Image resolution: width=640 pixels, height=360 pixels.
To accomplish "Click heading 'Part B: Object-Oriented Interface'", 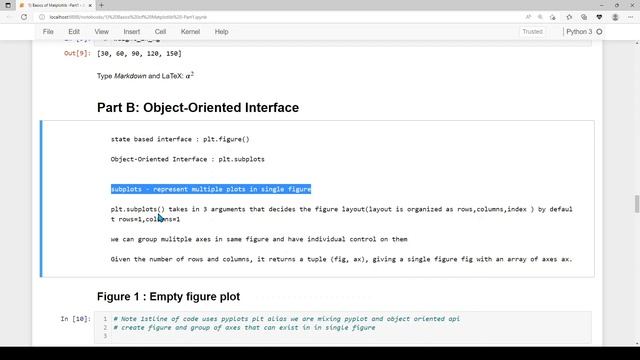I will (x=198, y=107).
